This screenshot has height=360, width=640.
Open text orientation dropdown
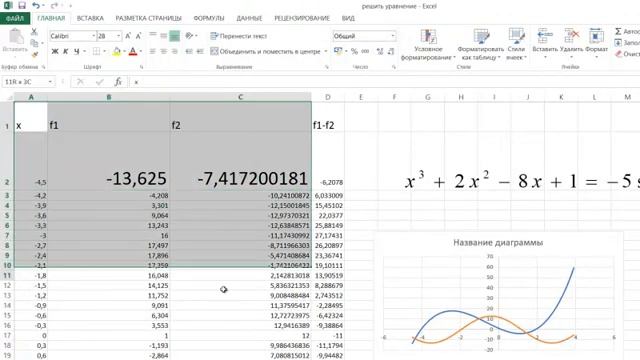tap(191, 36)
